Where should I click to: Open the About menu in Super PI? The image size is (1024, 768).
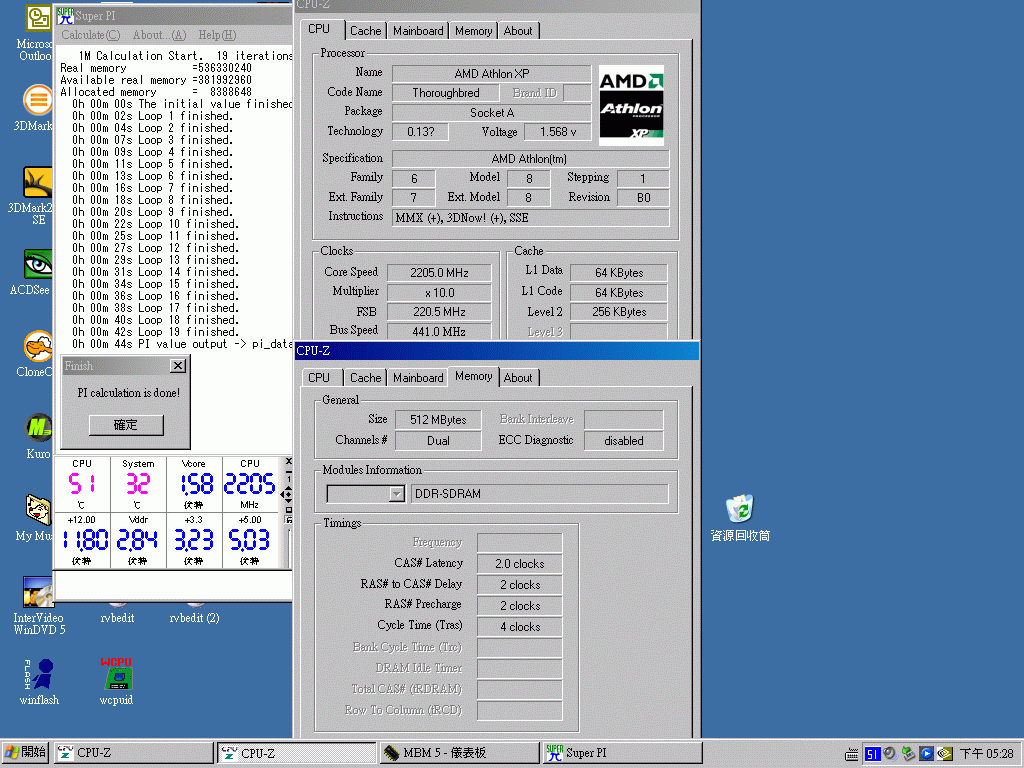click(x=159, y=35)
